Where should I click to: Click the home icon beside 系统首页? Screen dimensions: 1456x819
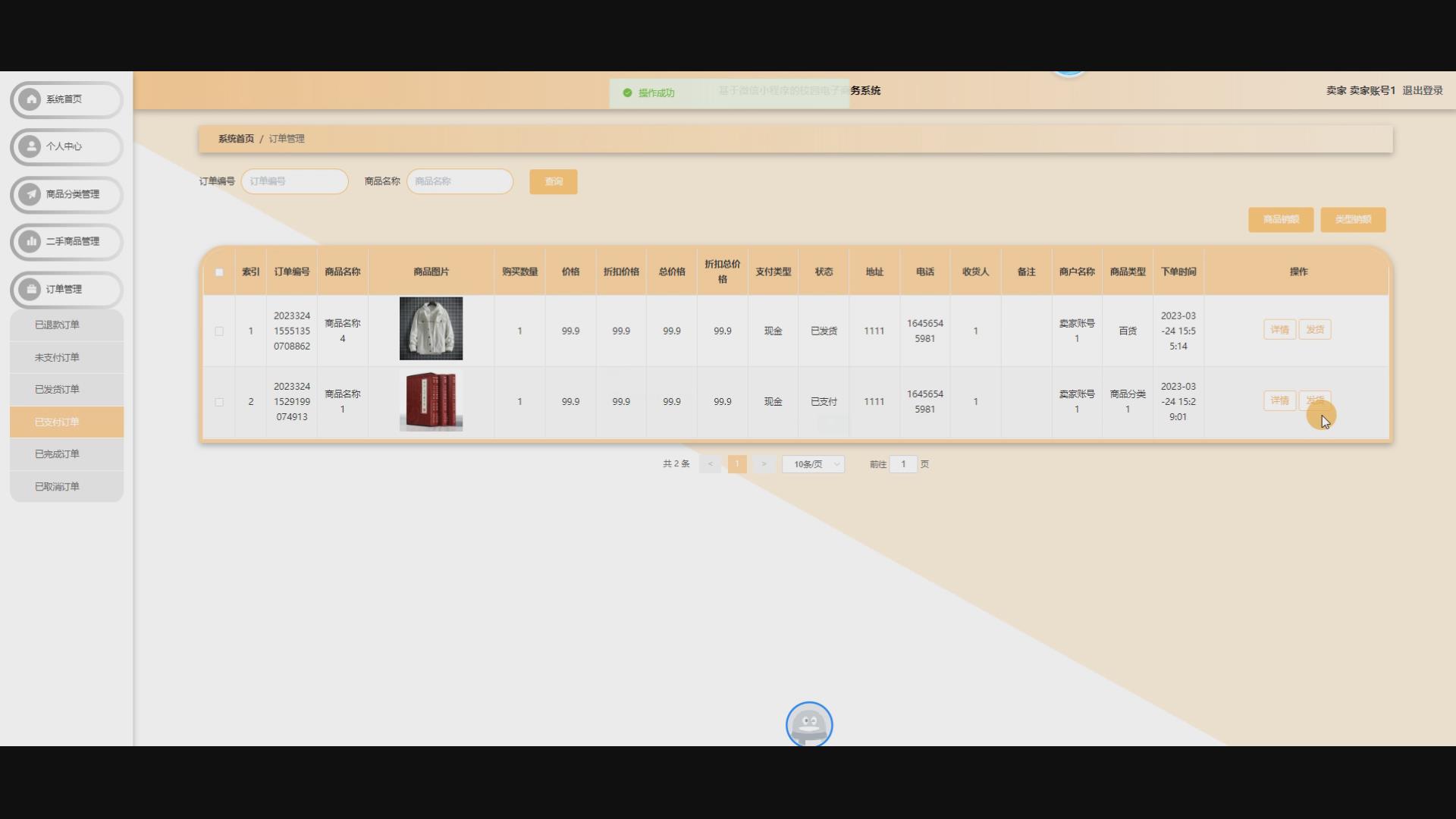click(x=30, y=99)
